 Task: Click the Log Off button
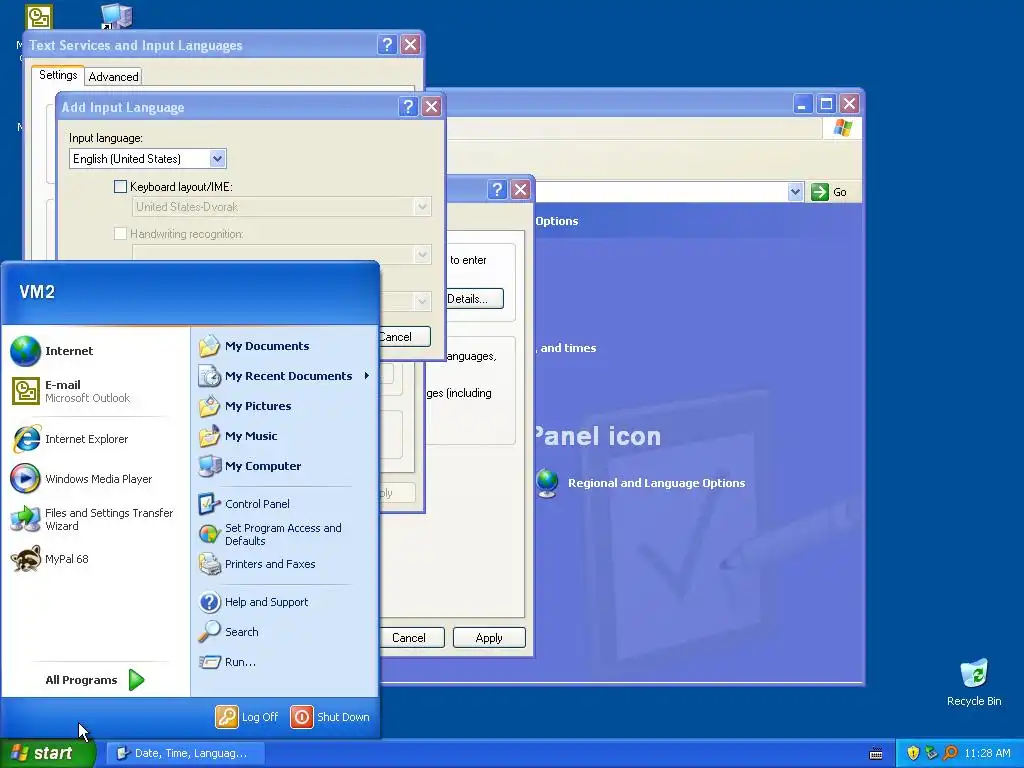click(x=247, y=717)
